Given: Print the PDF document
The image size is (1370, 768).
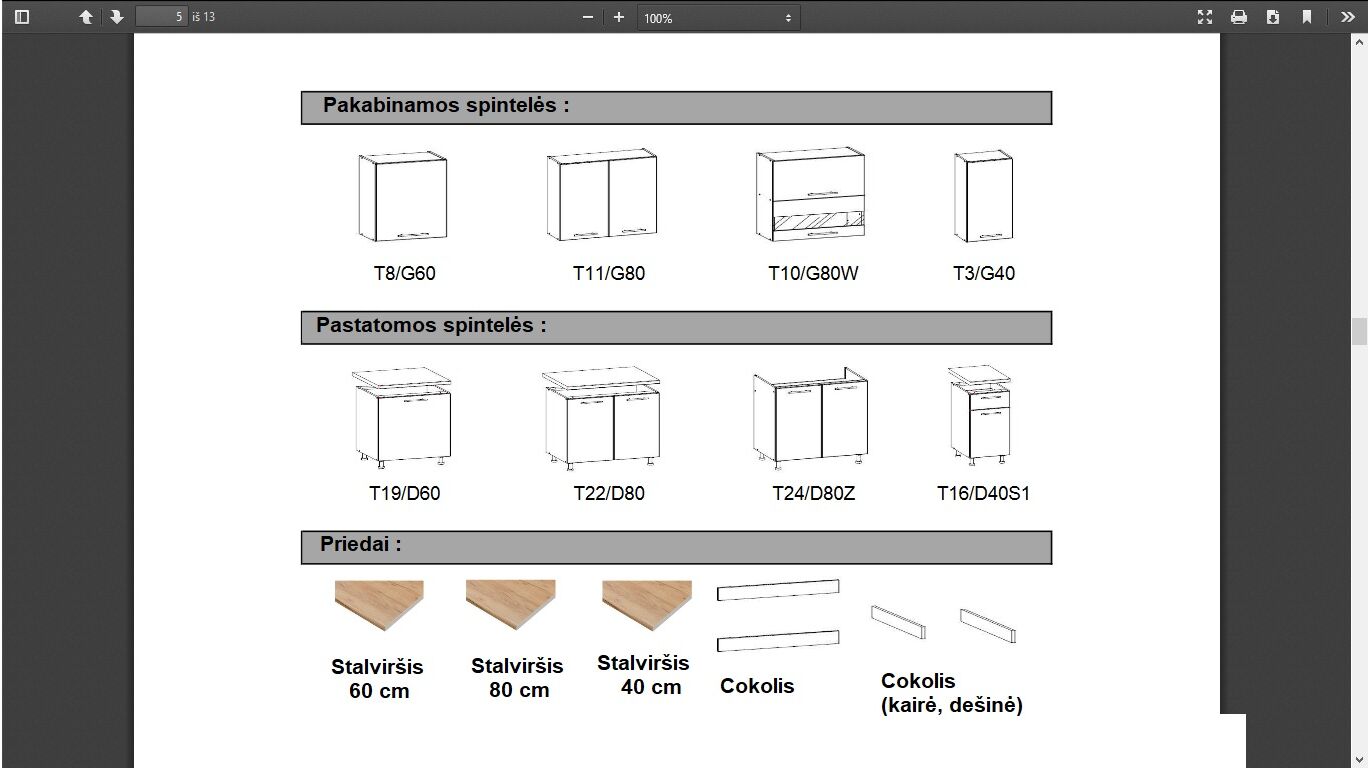Looking at the screenshot, I should [1239, 17].
